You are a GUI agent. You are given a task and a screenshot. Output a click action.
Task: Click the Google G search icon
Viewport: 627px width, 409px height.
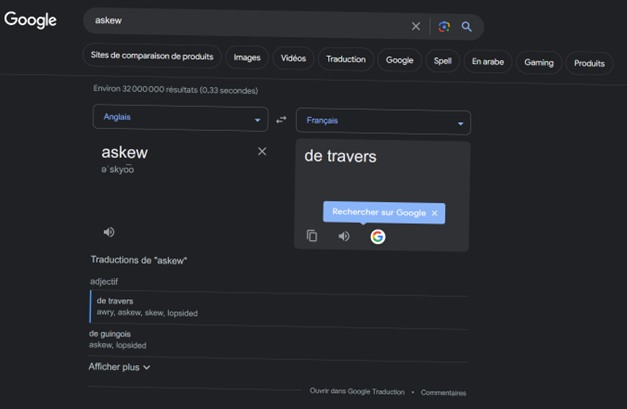[x=377, y=237]
